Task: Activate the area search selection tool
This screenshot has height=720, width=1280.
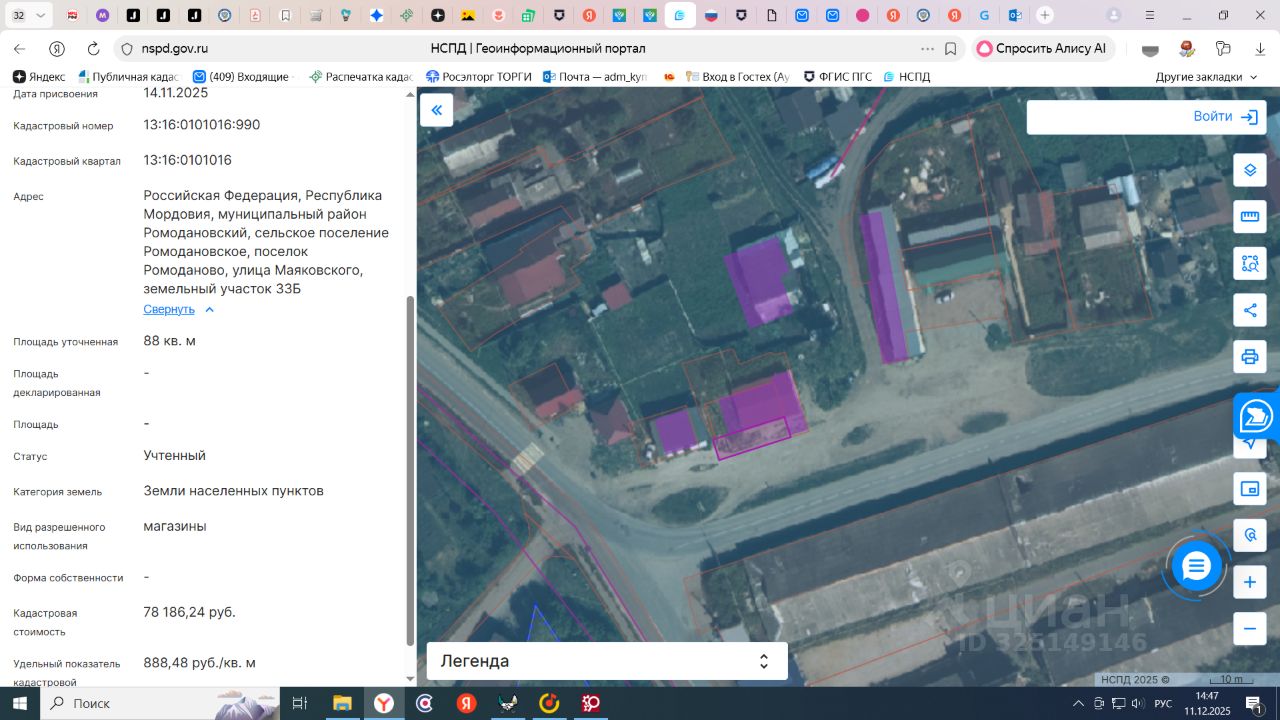Action: [1250, 264]
